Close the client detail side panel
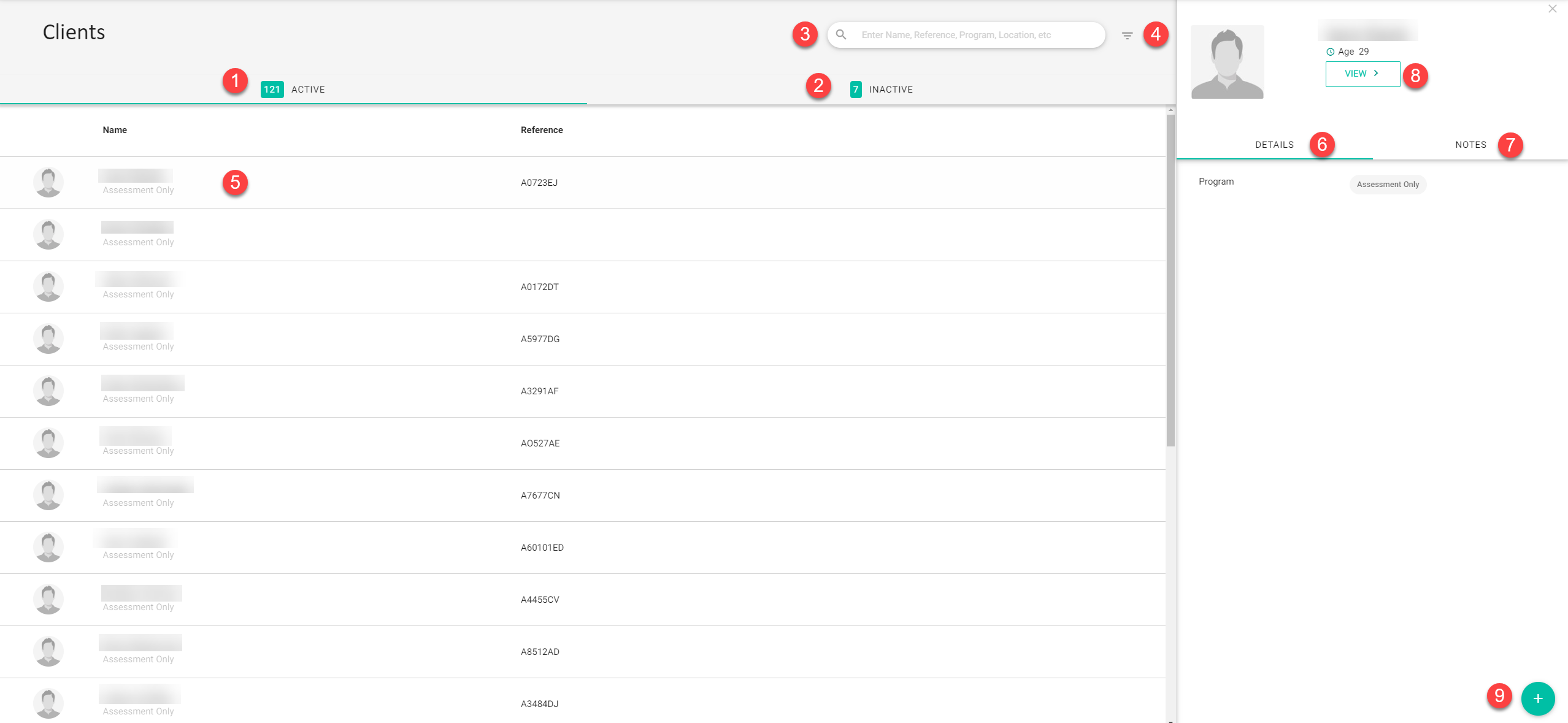The height and width of the screenshot is (723, 1568). point(1552,9)
